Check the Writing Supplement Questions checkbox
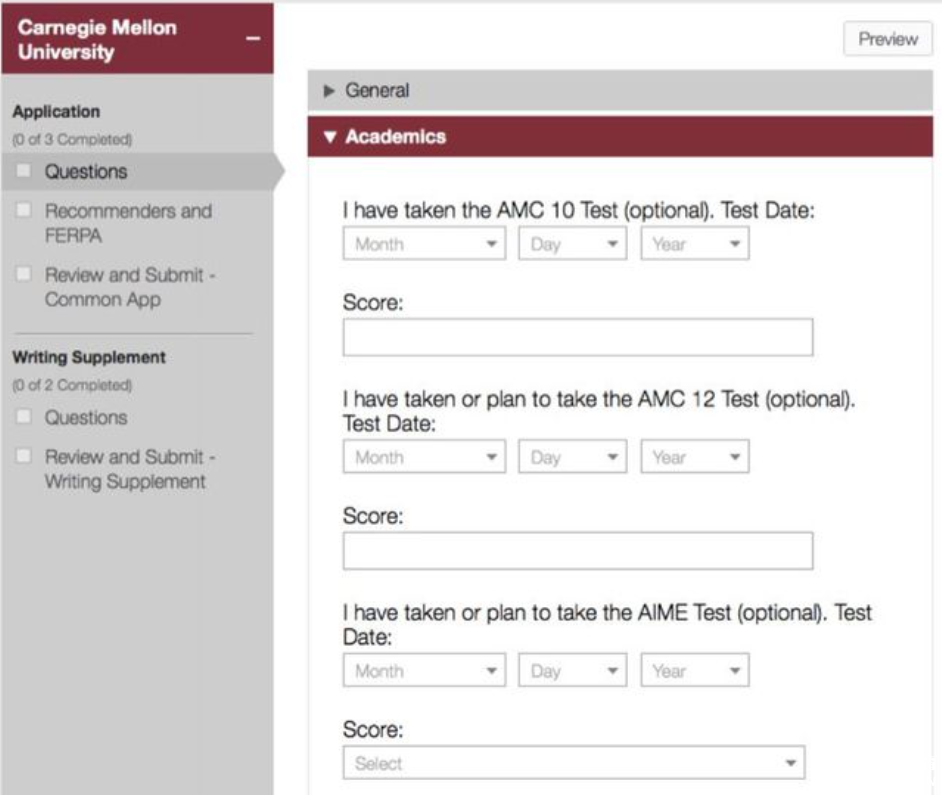The width and height of the screenshot is (942, 795). tap(24, 416)
